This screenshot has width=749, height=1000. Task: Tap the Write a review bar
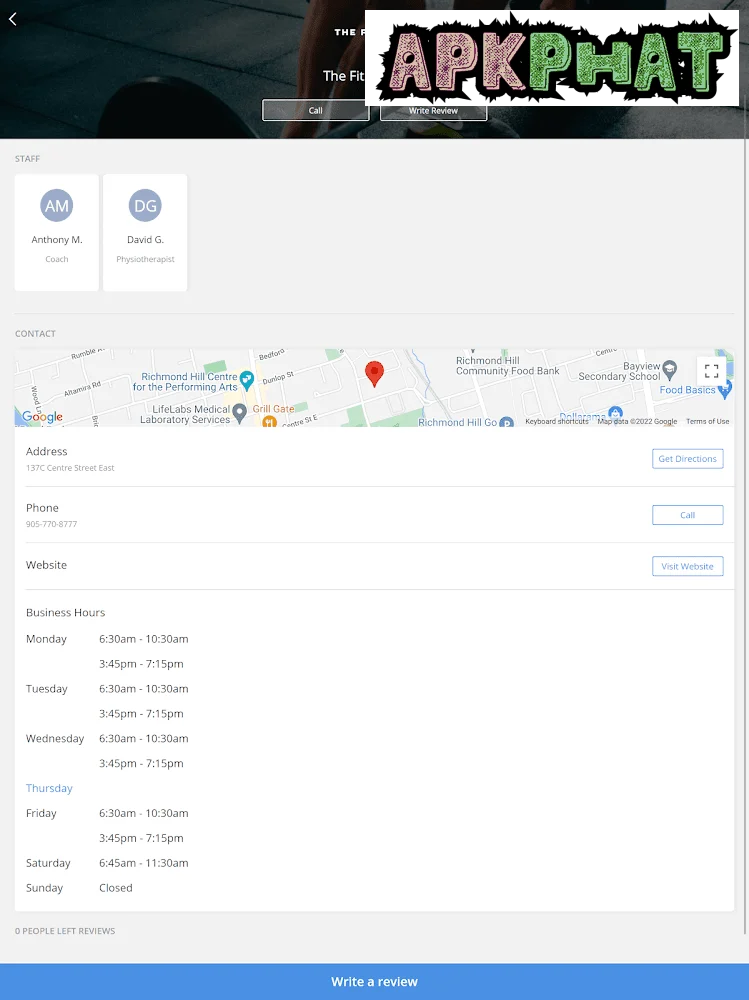374,982
